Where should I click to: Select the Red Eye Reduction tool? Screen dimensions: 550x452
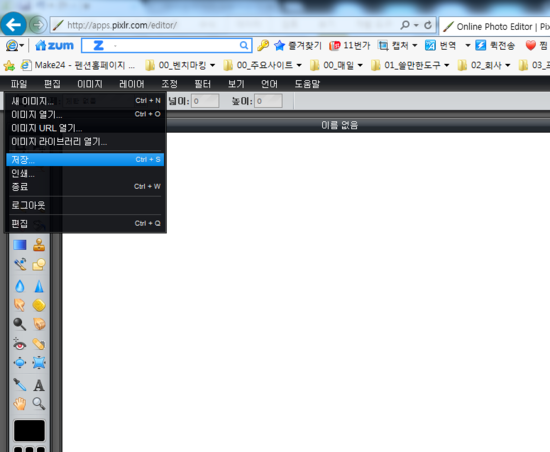click(x=20, y=344)
